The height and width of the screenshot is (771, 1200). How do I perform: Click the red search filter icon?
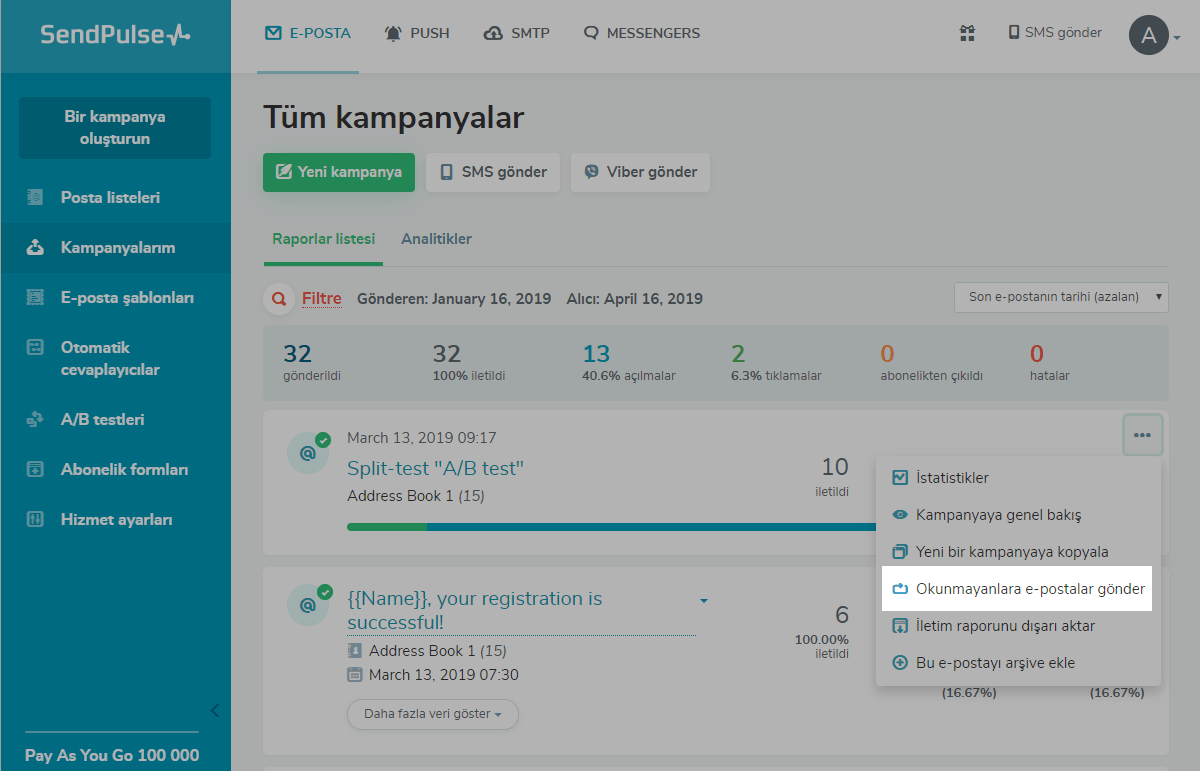[x=279, y=298]
